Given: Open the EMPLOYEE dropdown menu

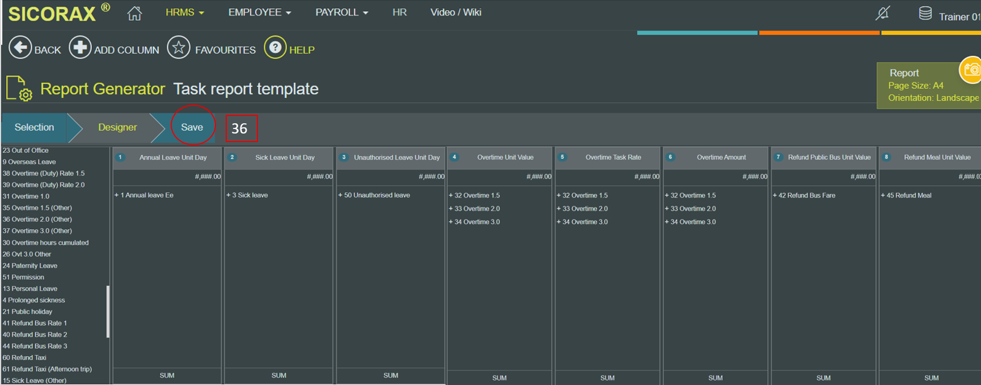Looking at the screenshot, I should pyautogui.click(x=260, y=13).
